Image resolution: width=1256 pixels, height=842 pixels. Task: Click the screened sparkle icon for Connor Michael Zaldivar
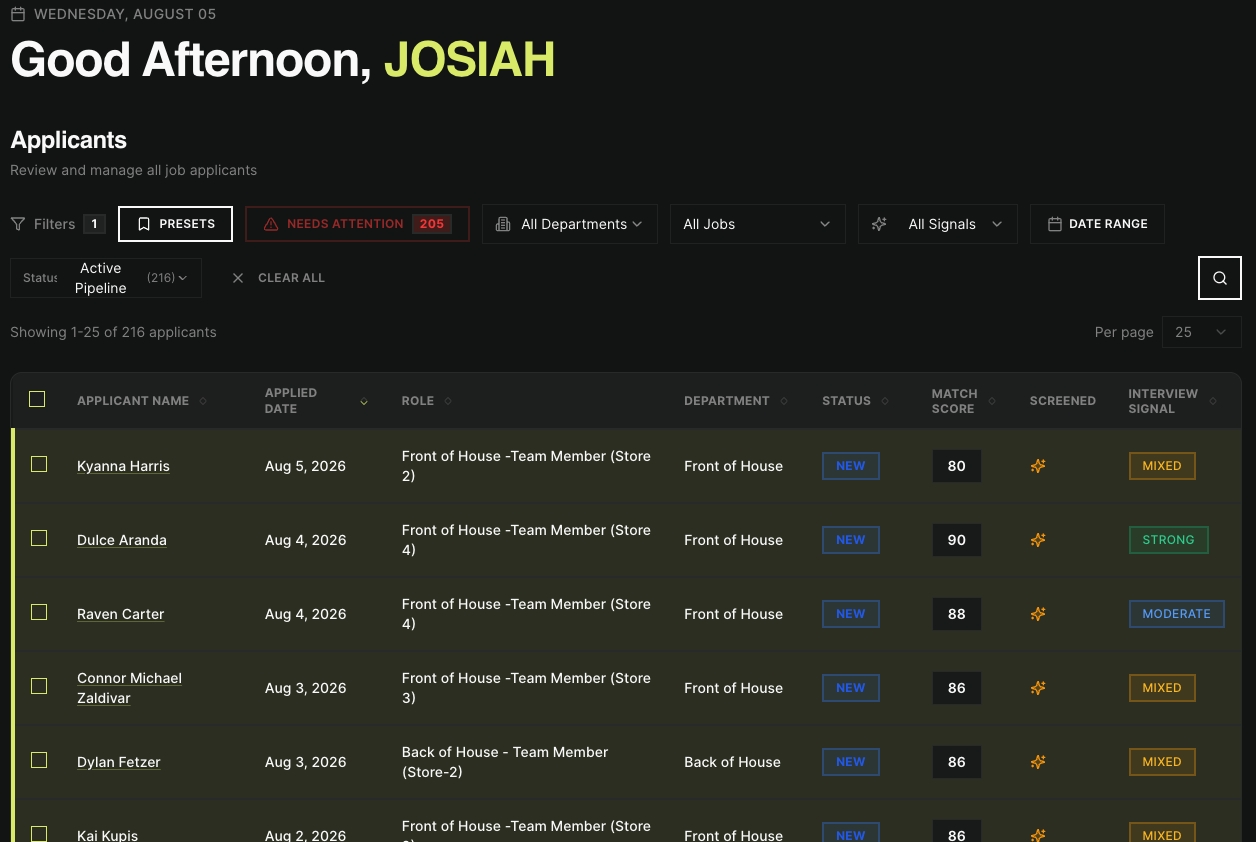(x=1038, y=688)
